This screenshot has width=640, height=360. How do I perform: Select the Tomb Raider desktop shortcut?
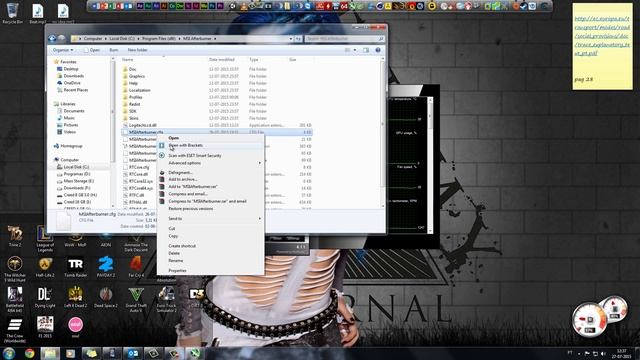76,267
